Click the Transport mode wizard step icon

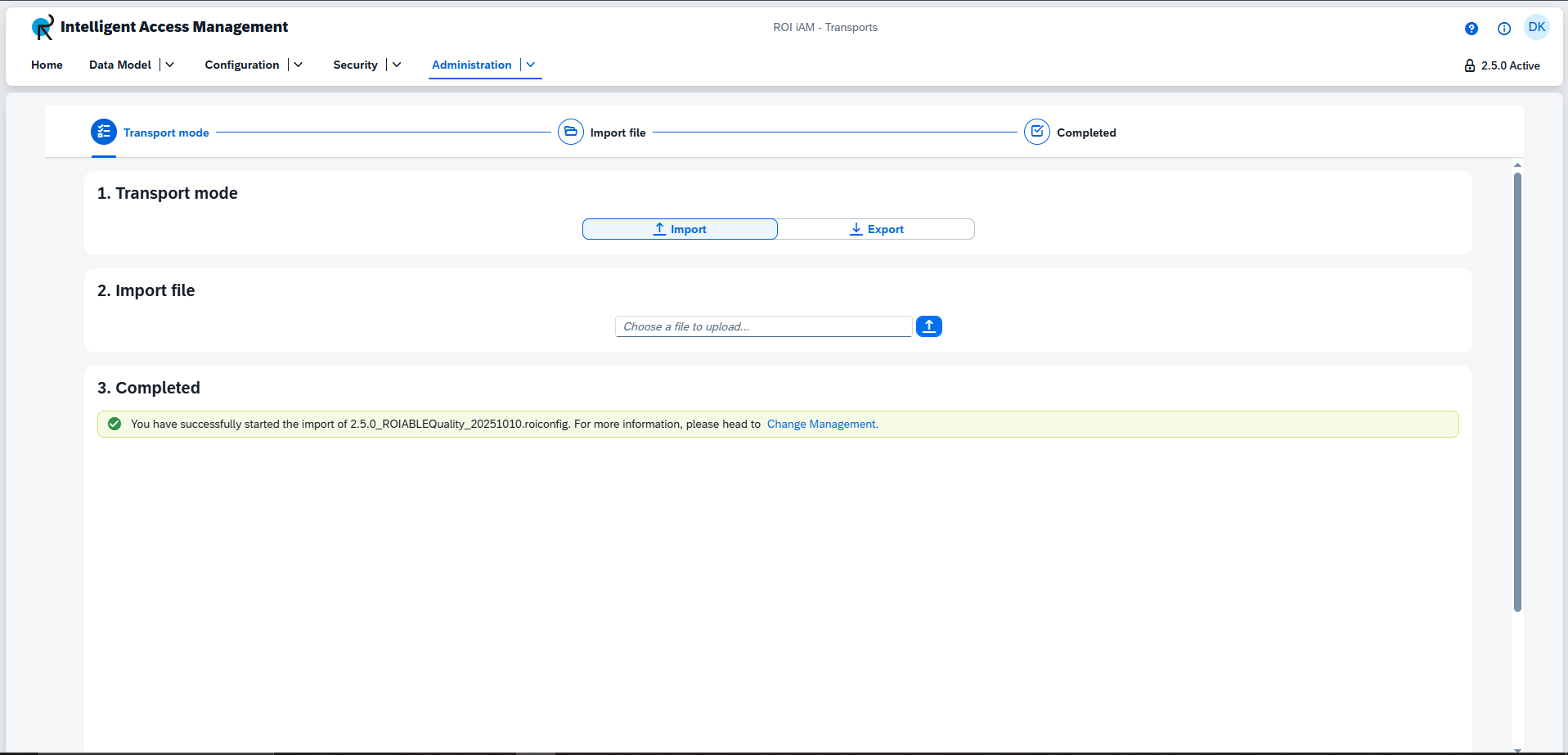coord(104,132)
